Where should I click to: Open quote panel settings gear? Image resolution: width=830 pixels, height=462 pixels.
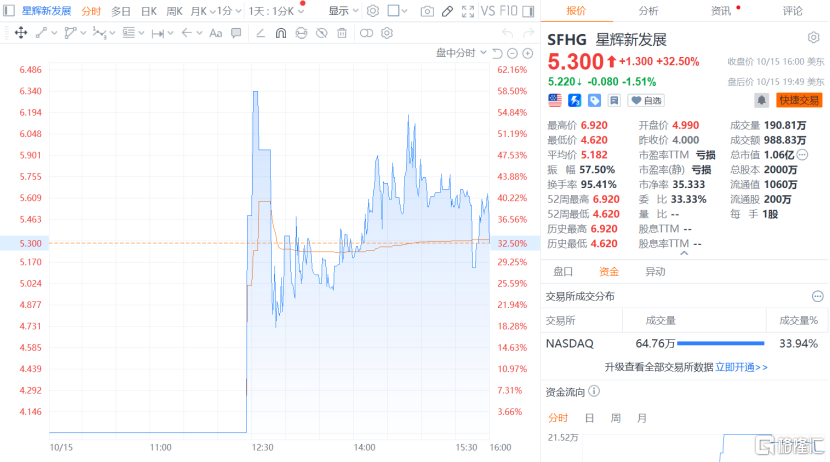pyautogui.click(x=814, y=38)
